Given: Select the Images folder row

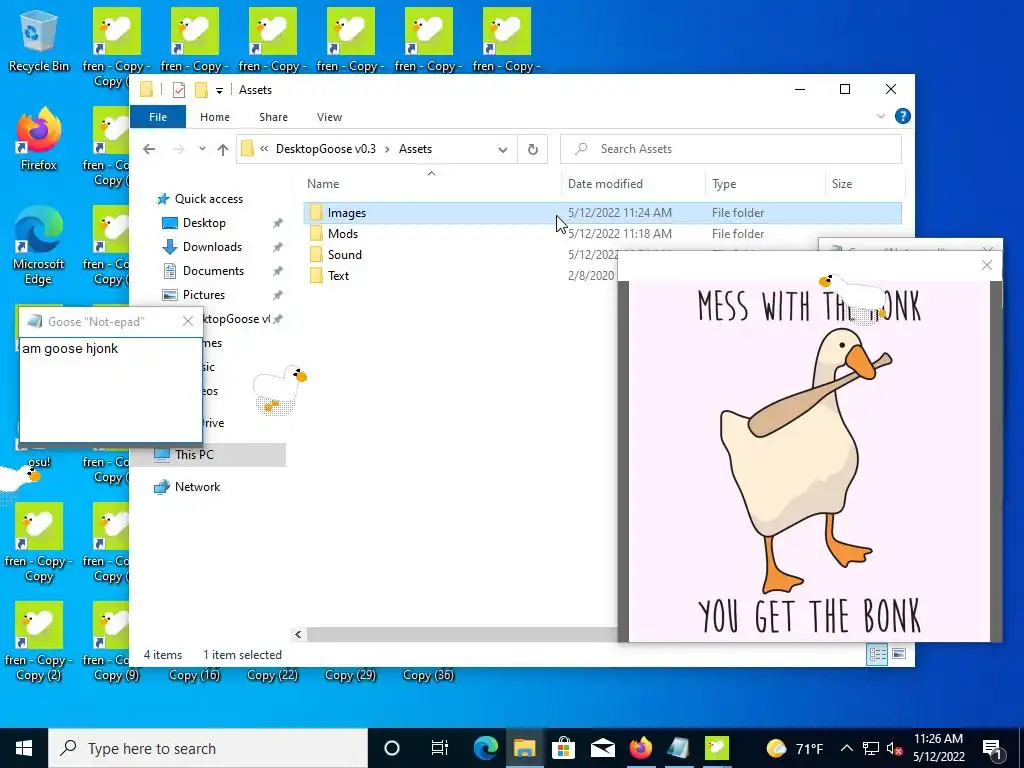Looking at the screenshot, I should pyautogui.click(x=602, y=213).
